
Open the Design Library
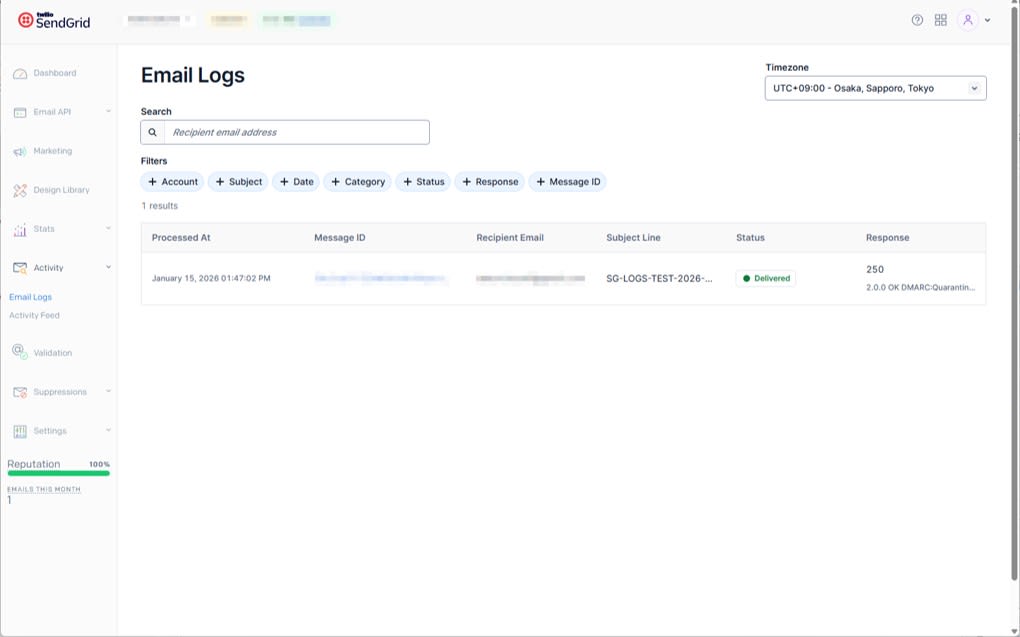[x=20, y=189]
